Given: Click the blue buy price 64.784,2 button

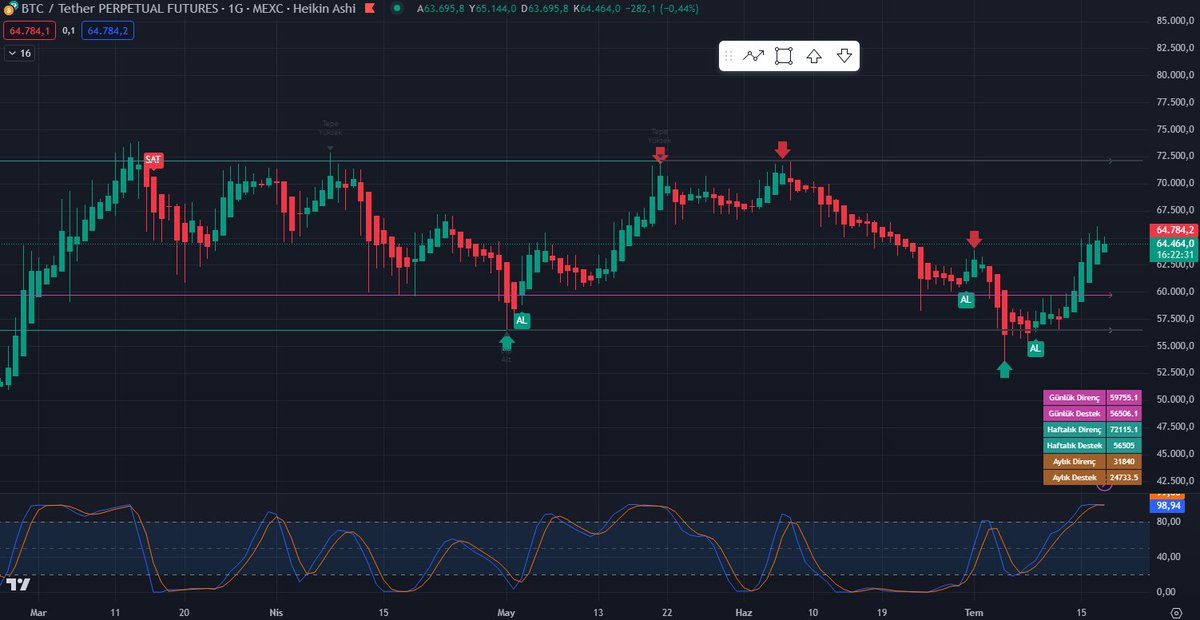Looking at the screenshot, I should tap(107, 32).
